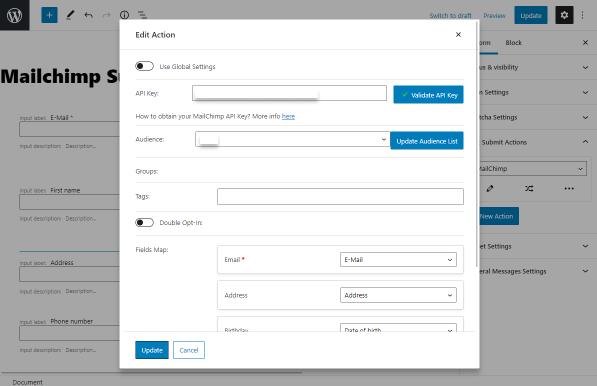
Task: Open the Address field map dropdown
Action: [x=398, y=295]
